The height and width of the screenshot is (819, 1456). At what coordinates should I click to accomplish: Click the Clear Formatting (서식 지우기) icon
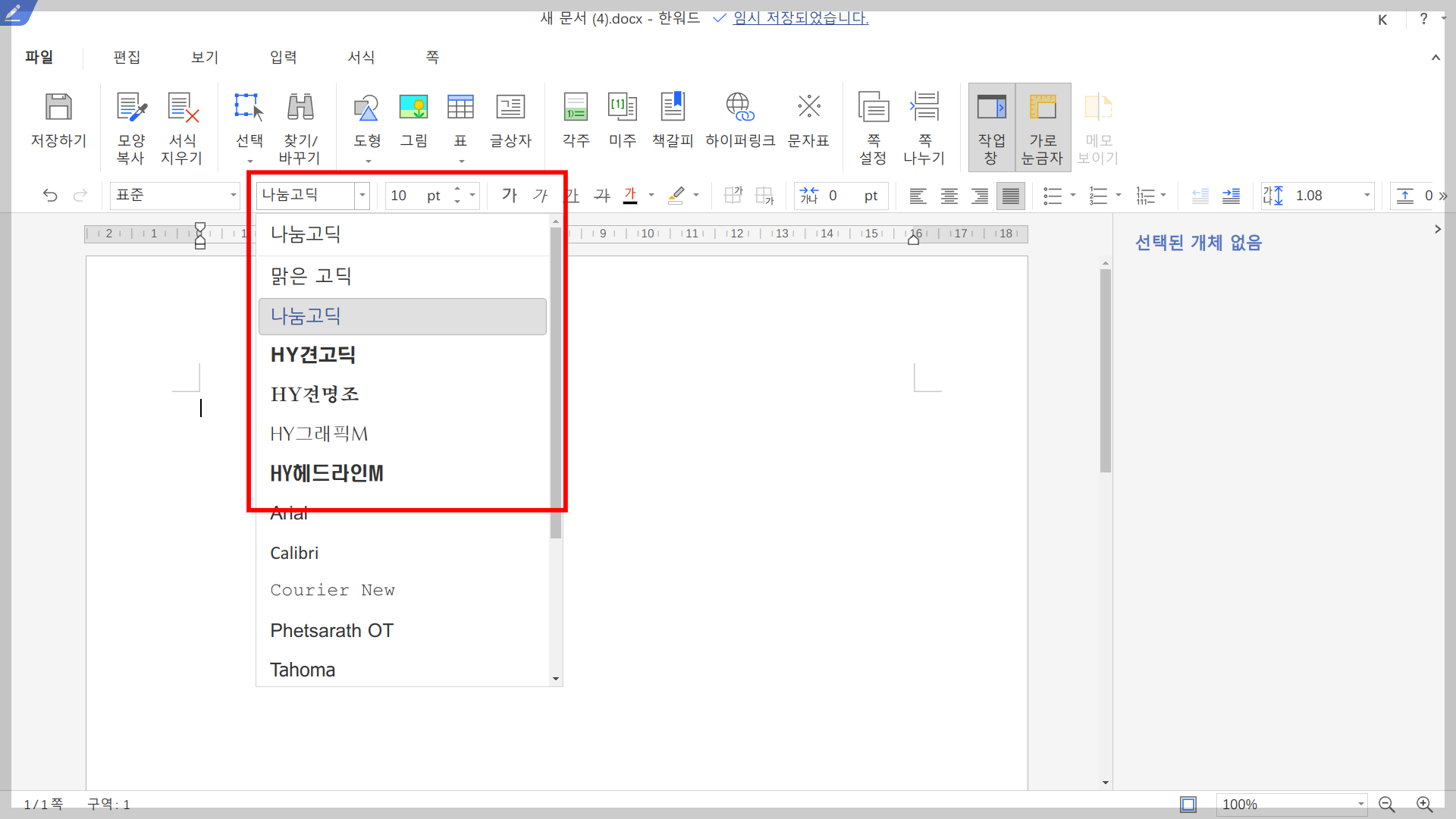coord(182,108)
